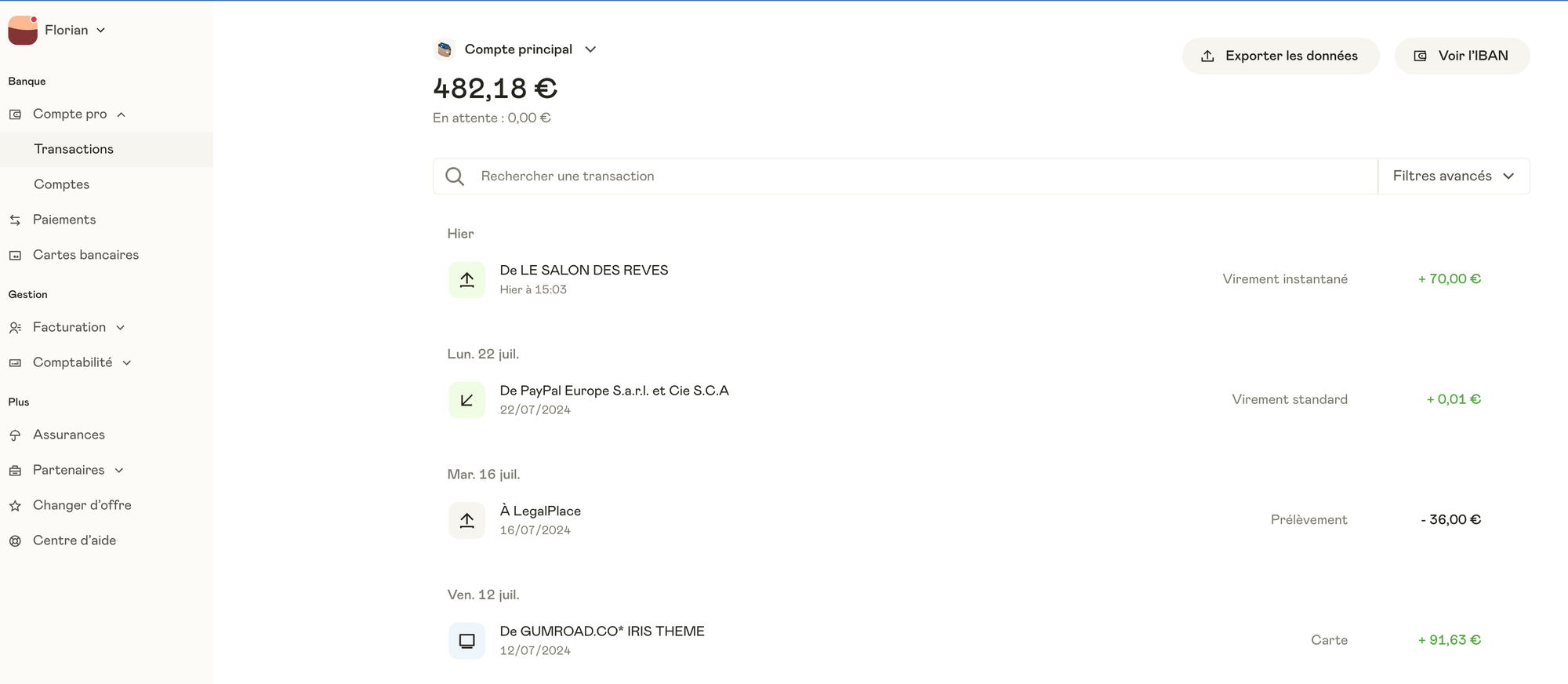Open Filtres avancés dropdown
The image size is (1568, 684).
tap(1454, 176)
